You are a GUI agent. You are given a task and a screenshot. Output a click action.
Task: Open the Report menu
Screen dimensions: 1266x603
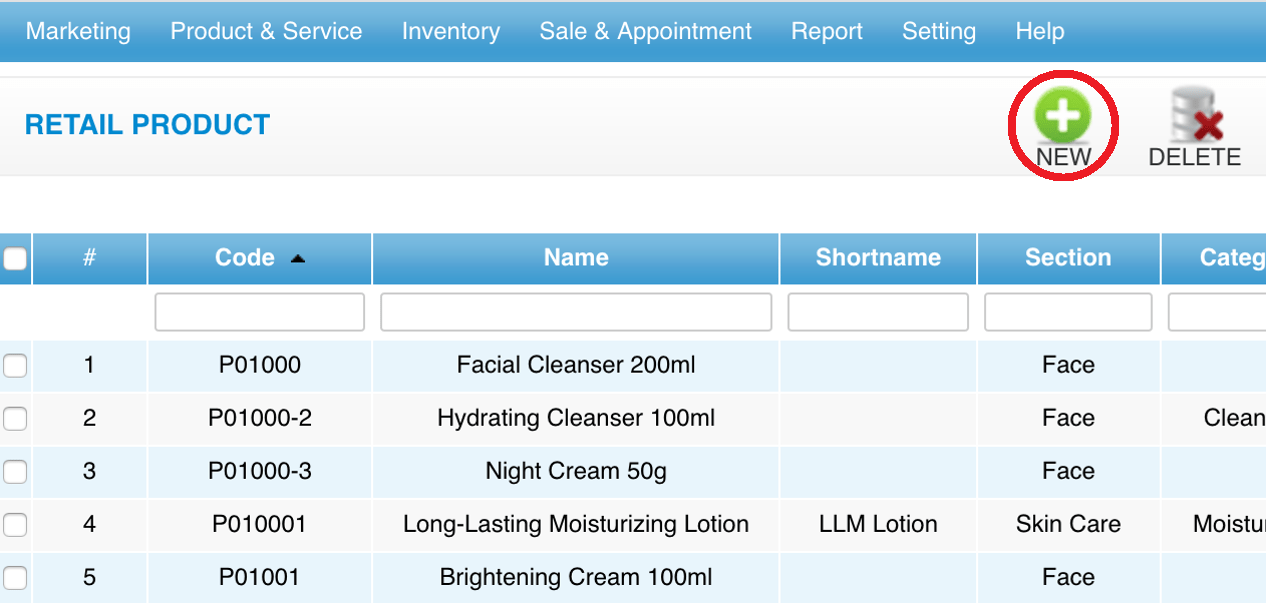click(827, 31)
